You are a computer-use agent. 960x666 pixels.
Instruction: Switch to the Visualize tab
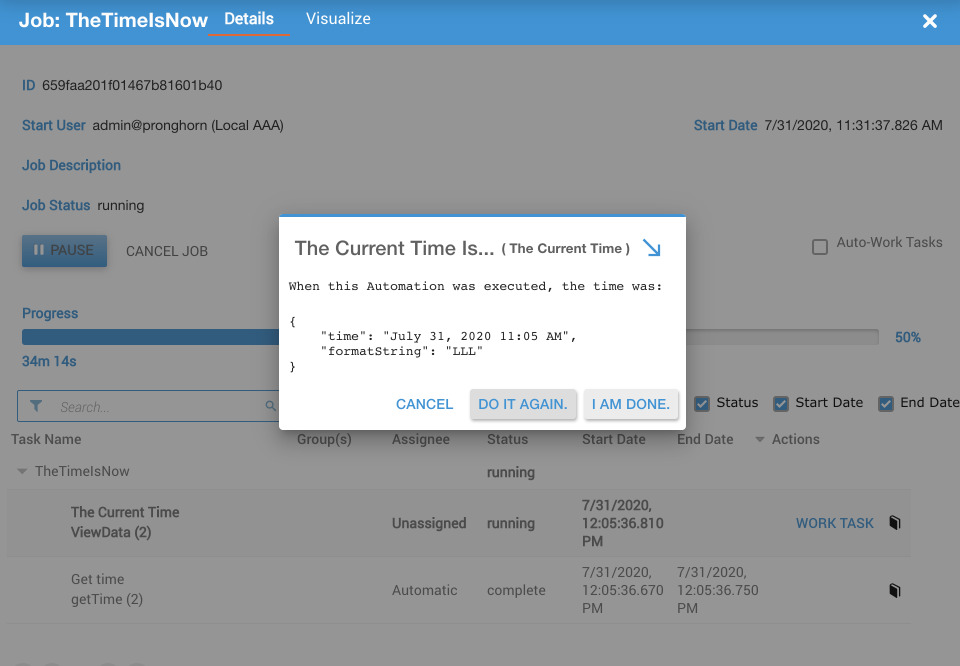(x=338, y=19)
